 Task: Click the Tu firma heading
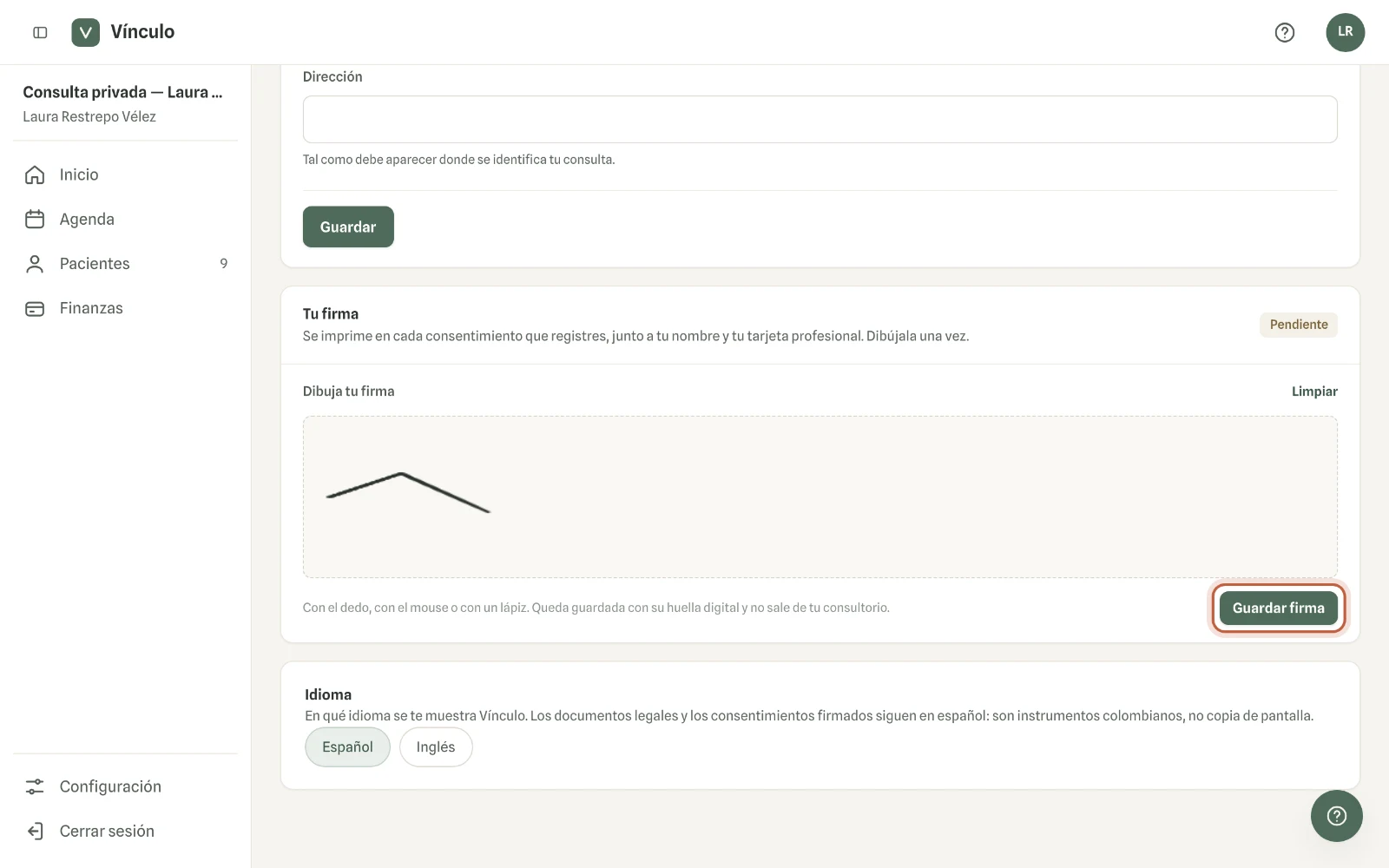(x=331, y=313)
